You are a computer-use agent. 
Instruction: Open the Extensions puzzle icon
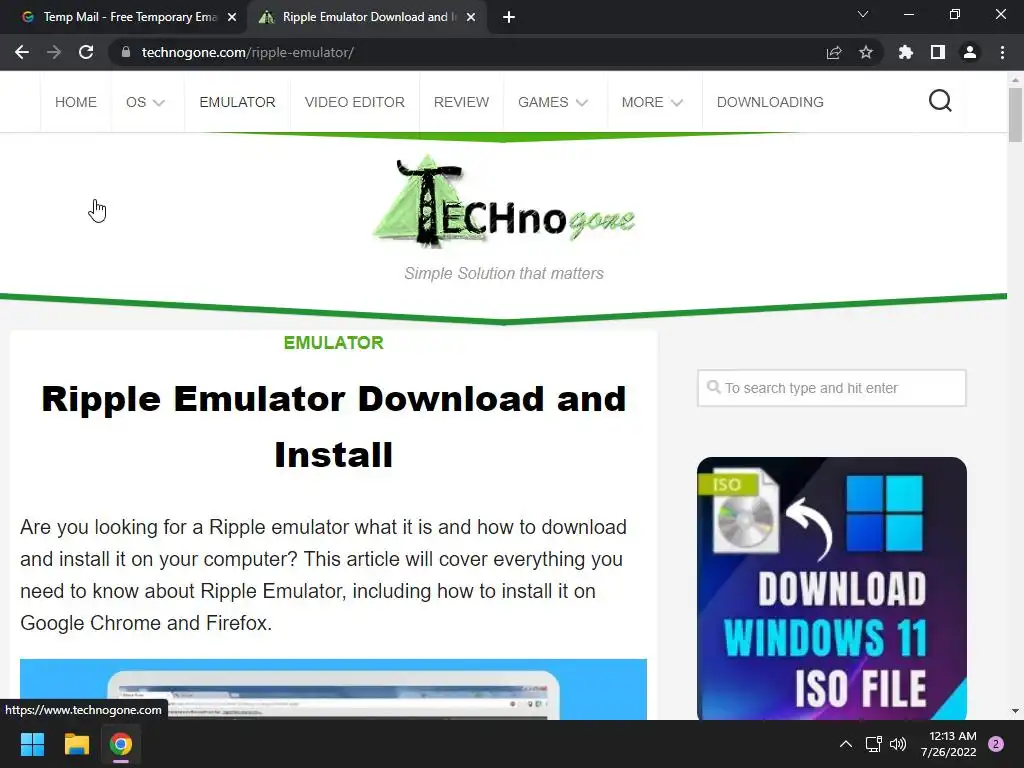(906, 52)
